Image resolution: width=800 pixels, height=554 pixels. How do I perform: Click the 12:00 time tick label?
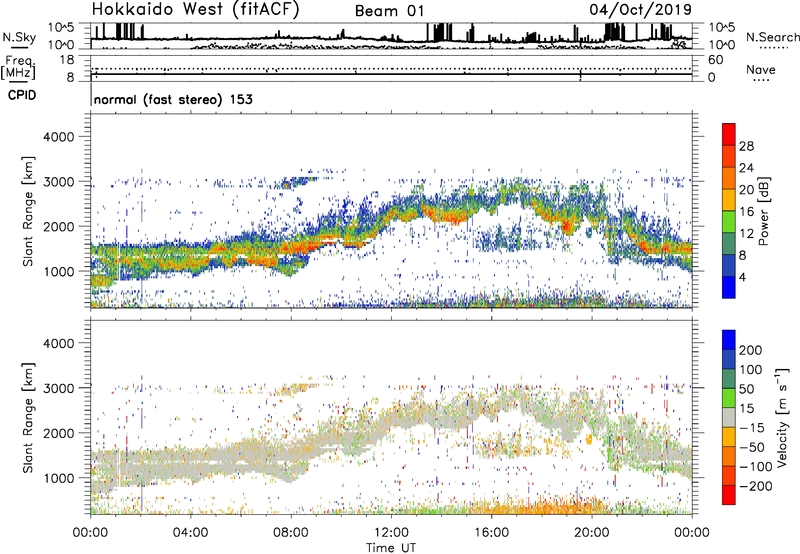point(391,533)
